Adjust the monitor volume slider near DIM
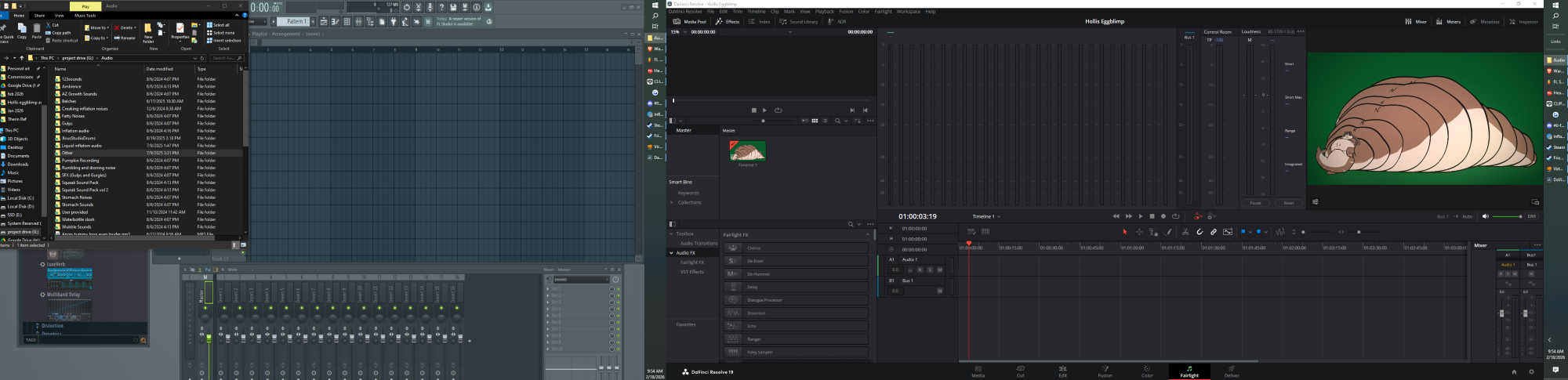The height and width of the screenshot is (380, 1568). pos(1507,216)
